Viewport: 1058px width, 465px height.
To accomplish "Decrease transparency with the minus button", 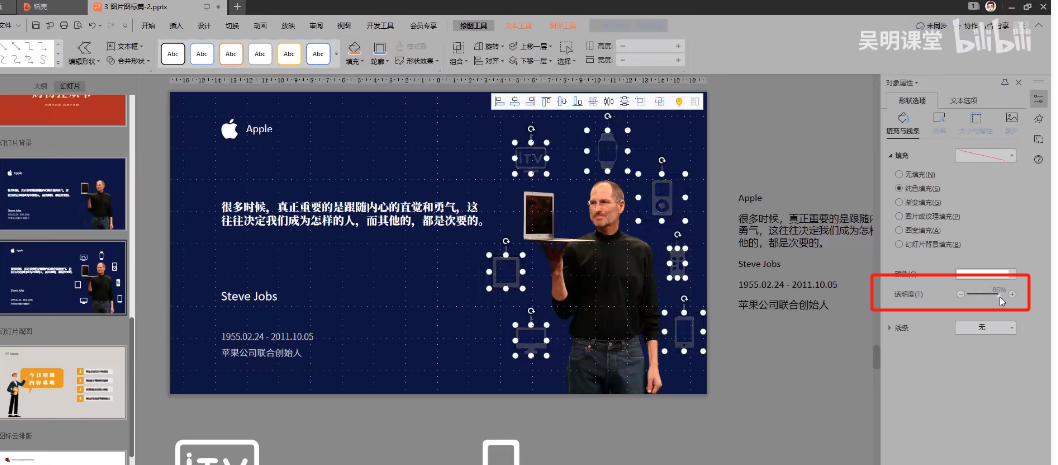I will tap(960, 294).
